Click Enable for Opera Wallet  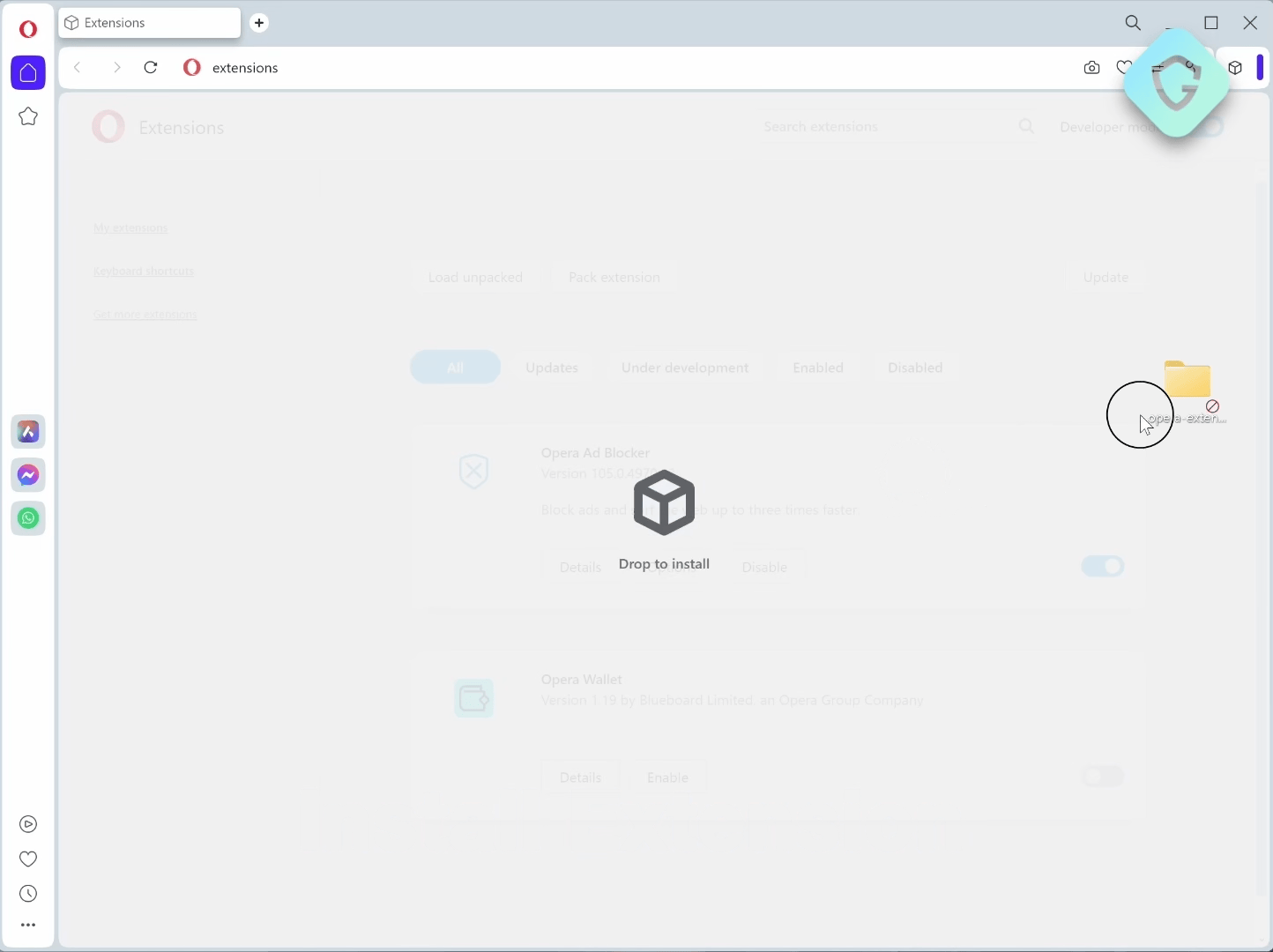point(669,778)
